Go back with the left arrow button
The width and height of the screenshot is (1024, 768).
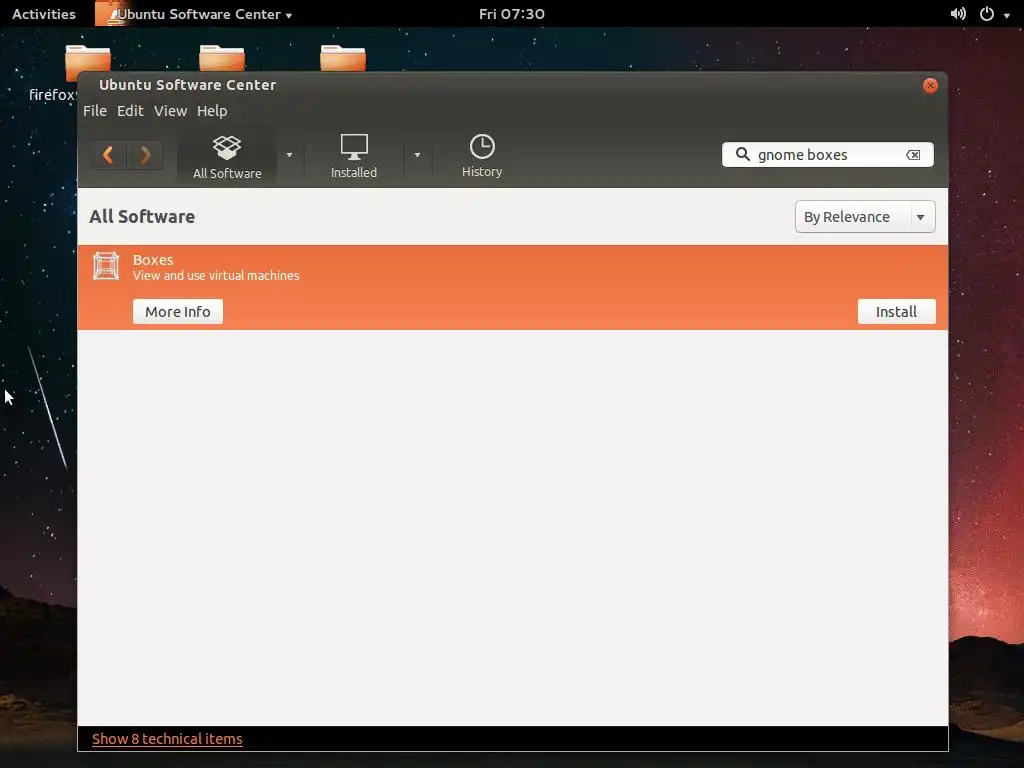pos(108,155)
